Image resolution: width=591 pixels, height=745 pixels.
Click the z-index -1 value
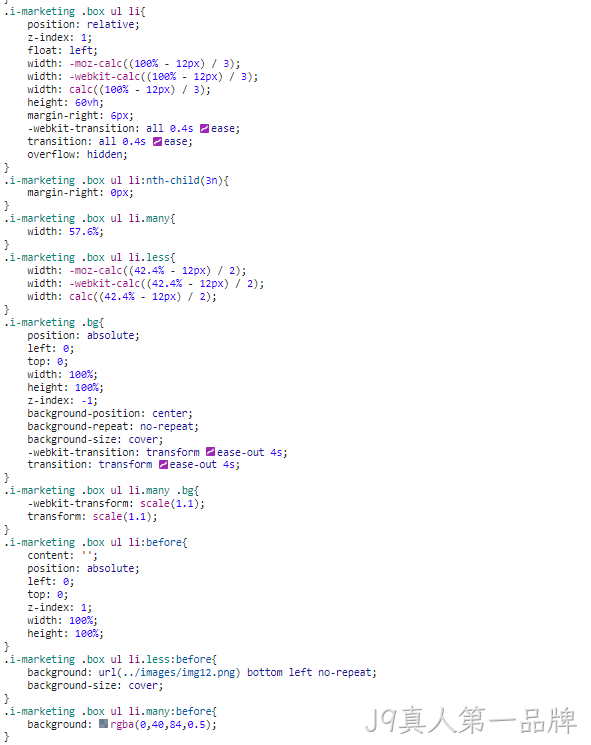click(x=87, y=401)
